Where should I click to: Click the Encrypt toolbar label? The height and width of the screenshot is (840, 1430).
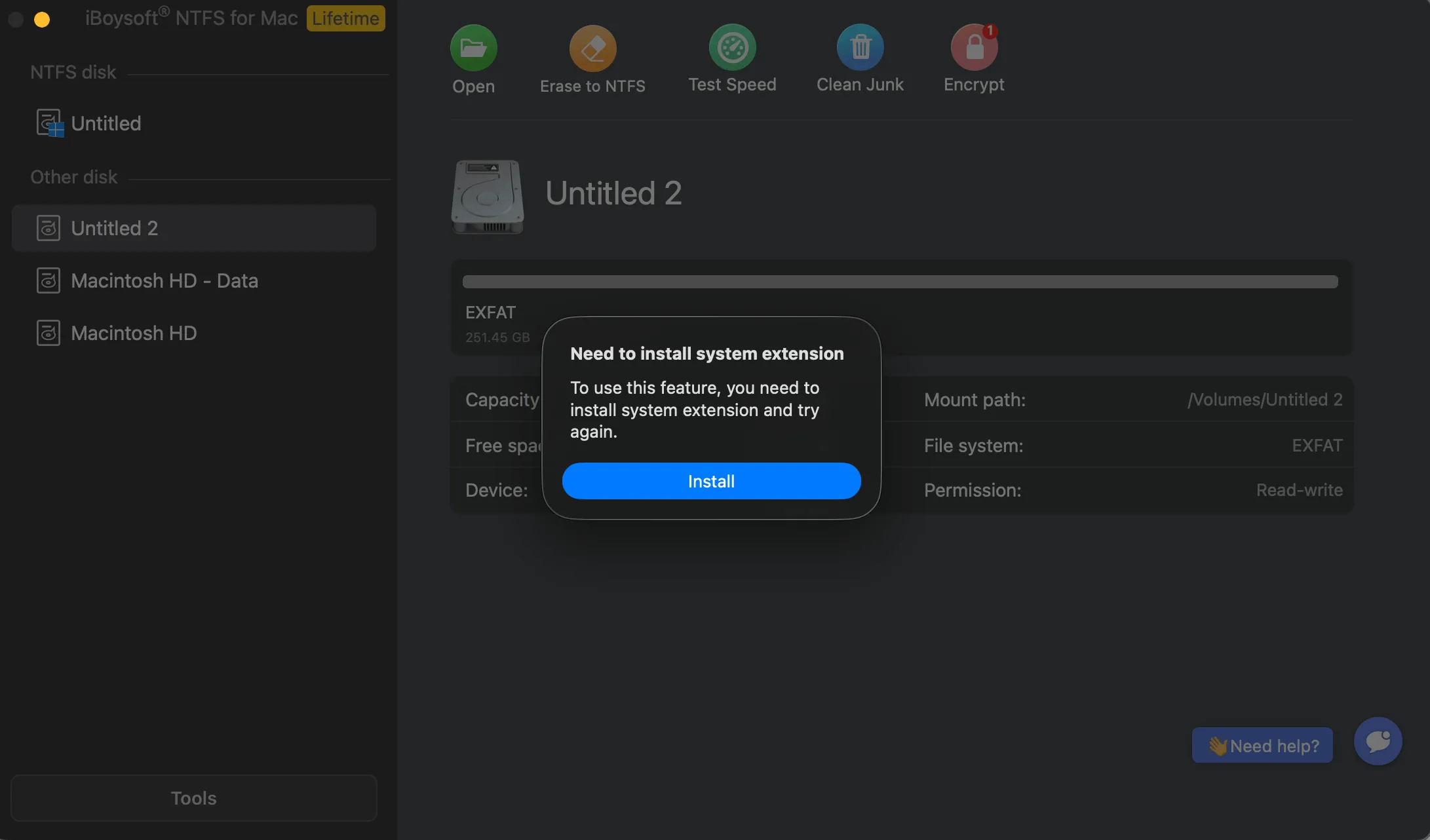pyautogui.click(x=974, y=85)
